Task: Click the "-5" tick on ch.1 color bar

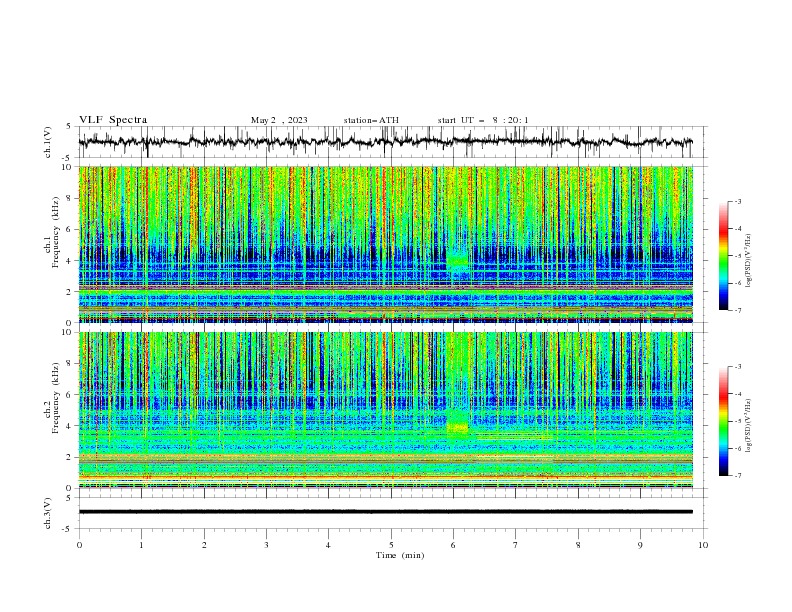Action: tap(737, 256)
